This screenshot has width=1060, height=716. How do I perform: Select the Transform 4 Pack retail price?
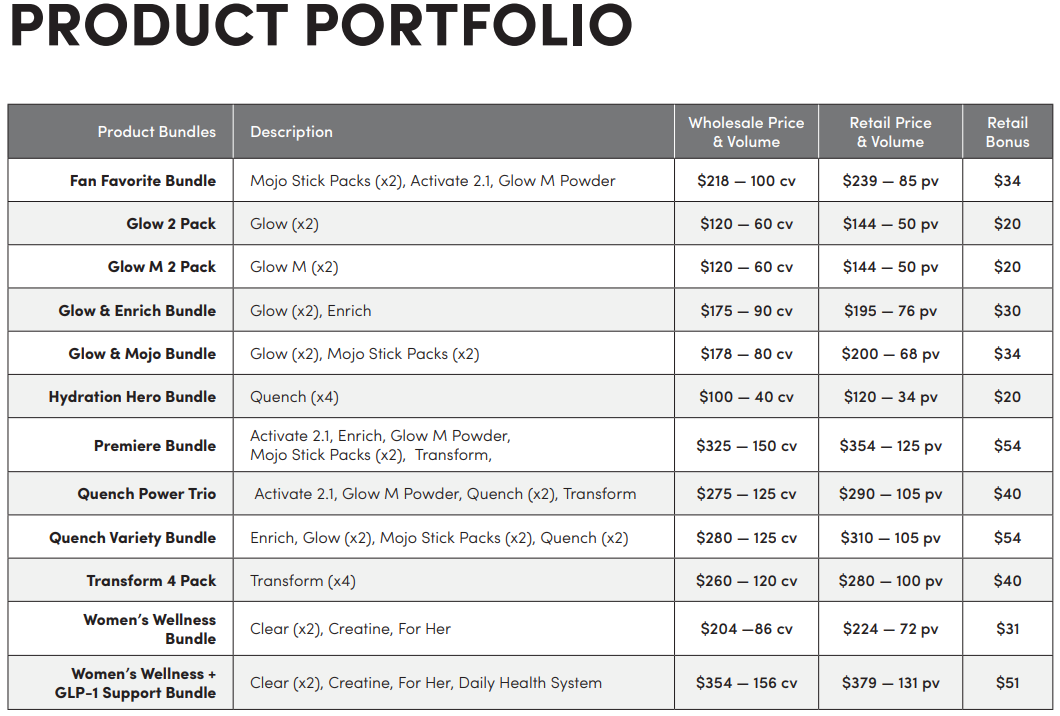[x=890, y=581]
